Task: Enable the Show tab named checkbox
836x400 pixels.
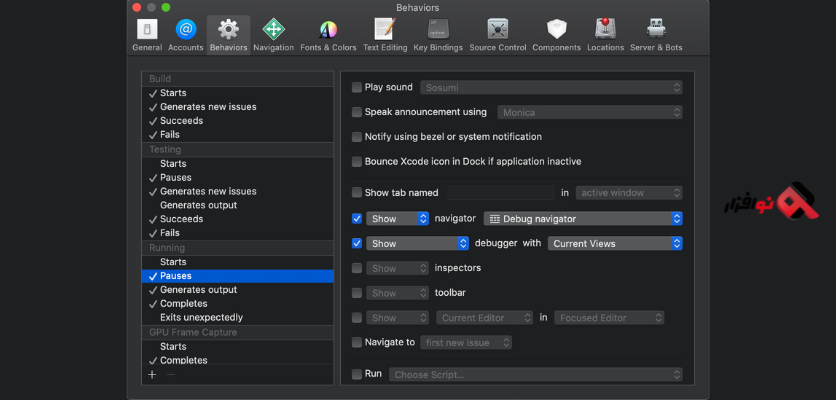Action: tap(357, 193)
